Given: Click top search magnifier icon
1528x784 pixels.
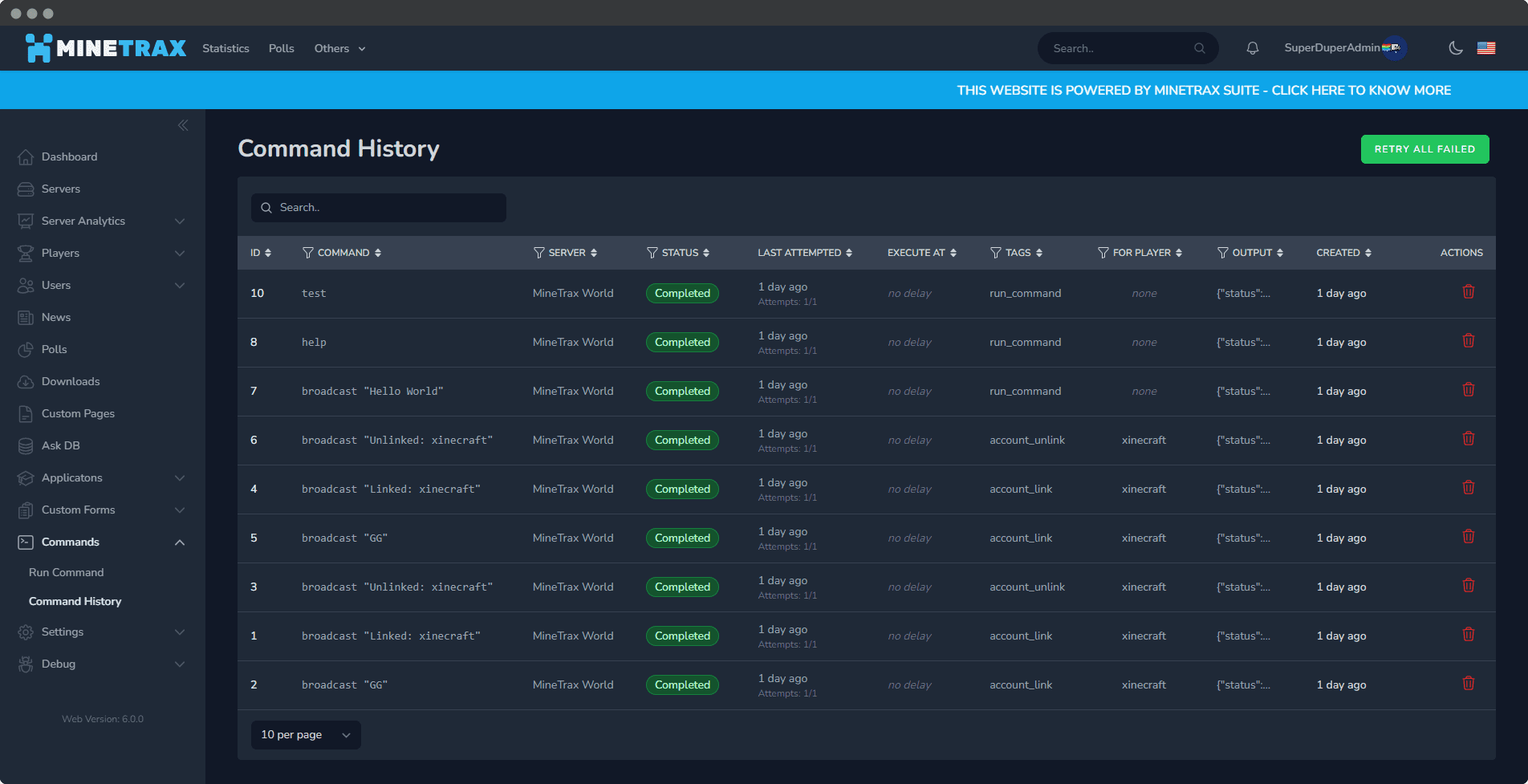Looking at the screenshot, I should click(1199, 48).
